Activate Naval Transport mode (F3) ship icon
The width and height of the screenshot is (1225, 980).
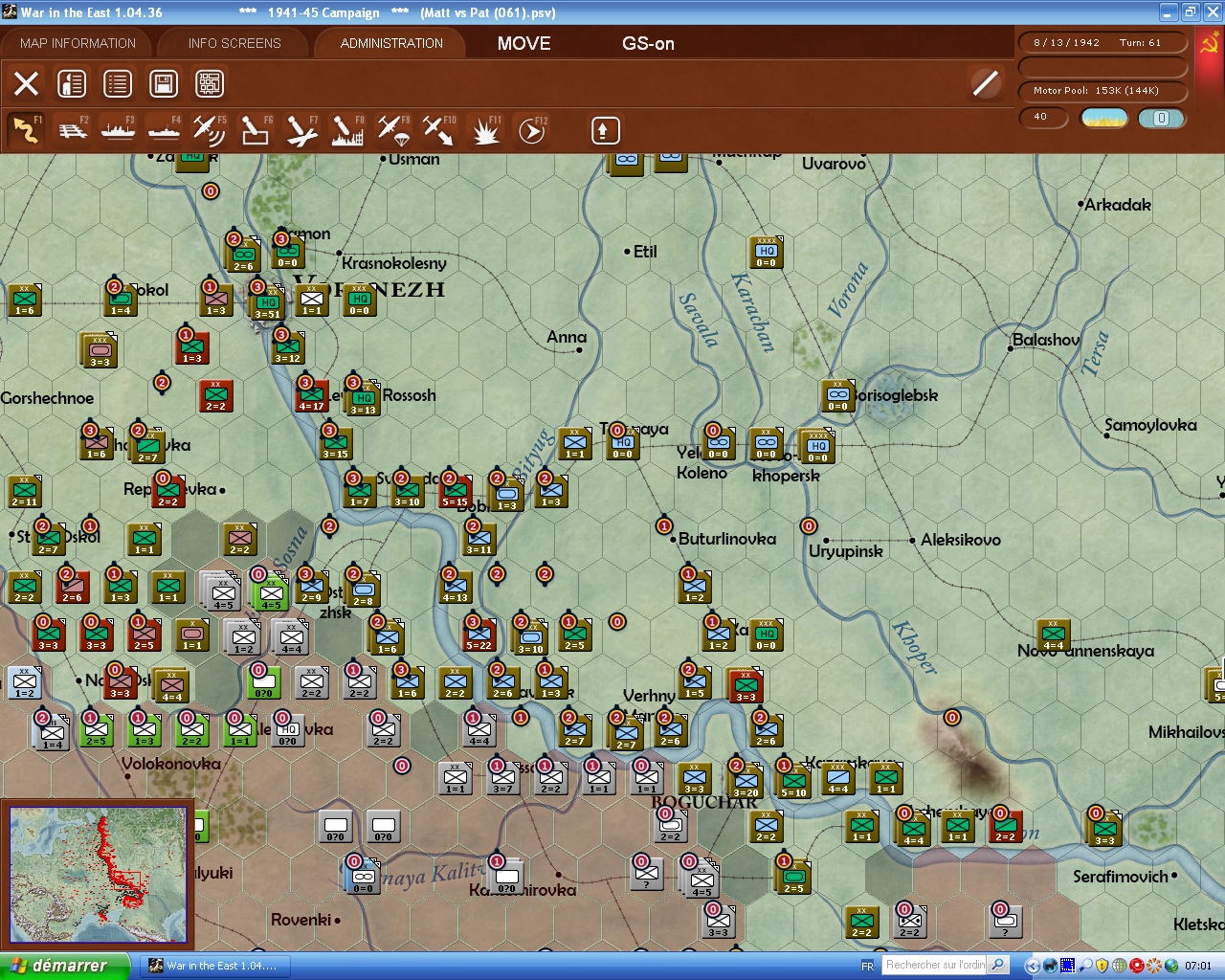[118, 130]
